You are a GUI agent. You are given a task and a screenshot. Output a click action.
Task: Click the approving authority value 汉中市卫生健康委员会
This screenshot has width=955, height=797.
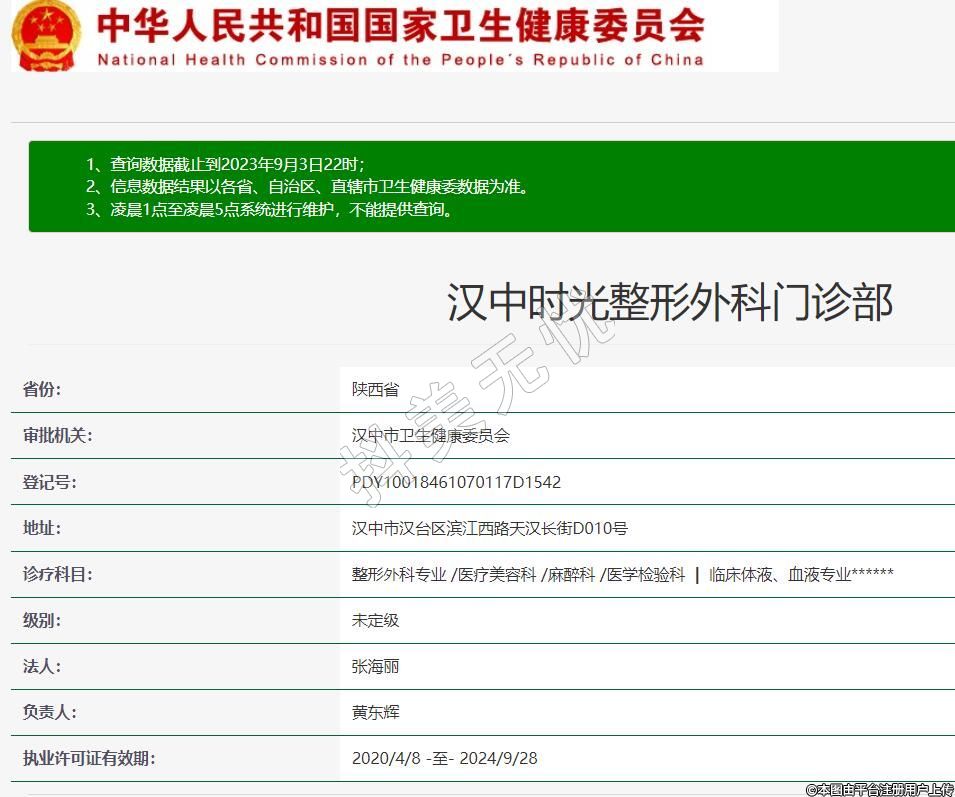coord(431,436)
